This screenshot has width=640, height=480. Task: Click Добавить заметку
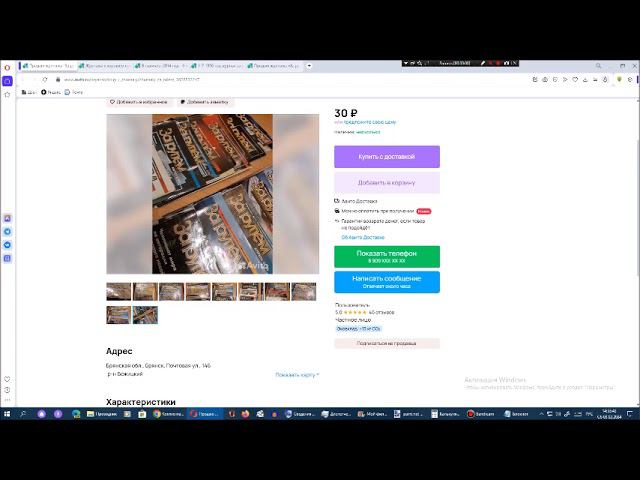205,102
